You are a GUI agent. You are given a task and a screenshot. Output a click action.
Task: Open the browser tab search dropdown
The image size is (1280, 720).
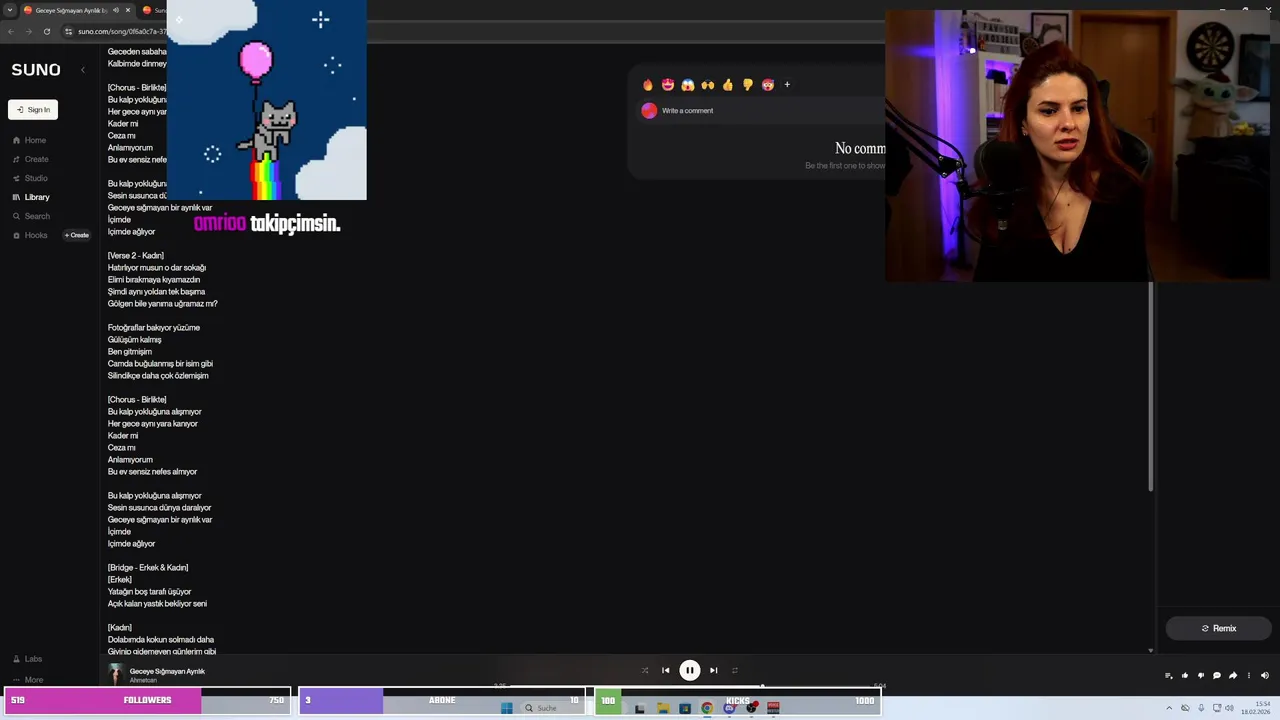click(10, 10)
